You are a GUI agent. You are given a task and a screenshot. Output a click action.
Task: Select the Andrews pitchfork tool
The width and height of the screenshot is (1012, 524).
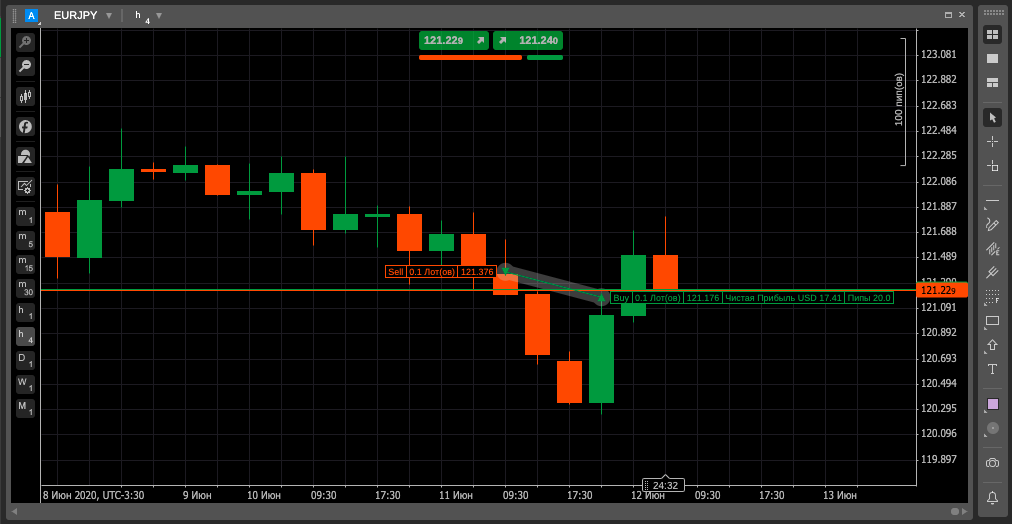click(x=993, y=273)
